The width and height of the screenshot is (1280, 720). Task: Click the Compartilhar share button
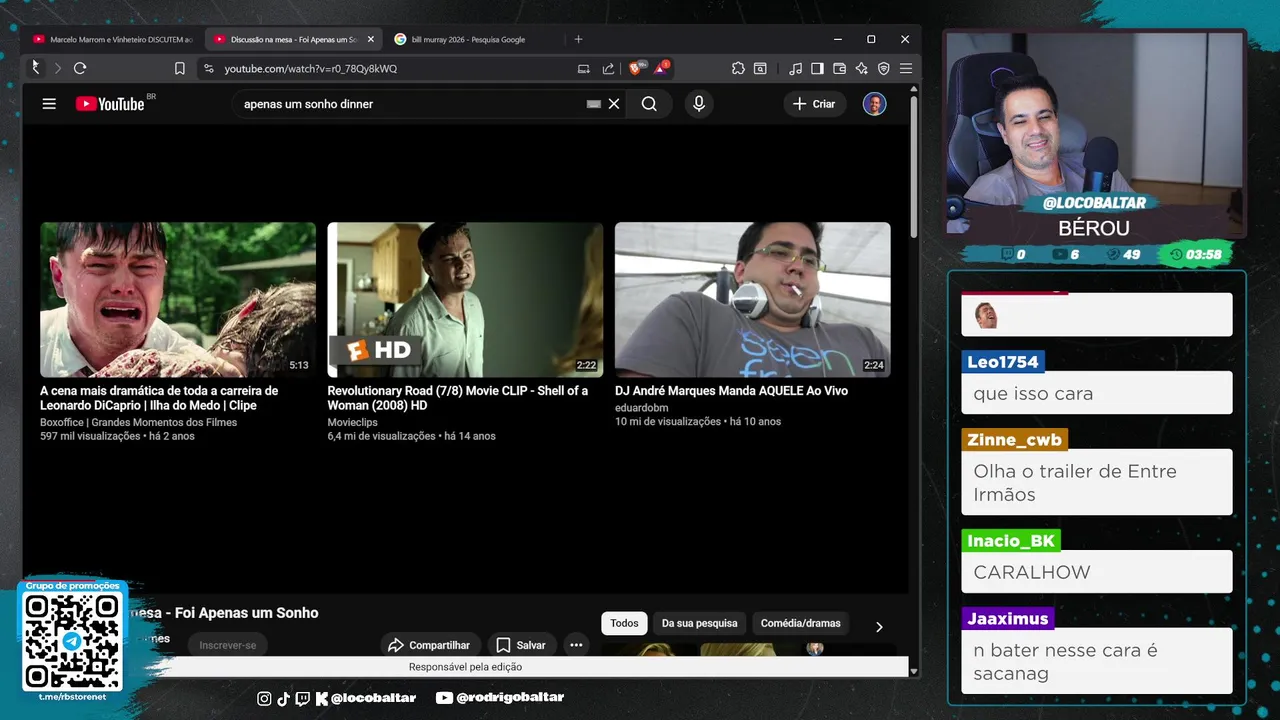point(429,645)
